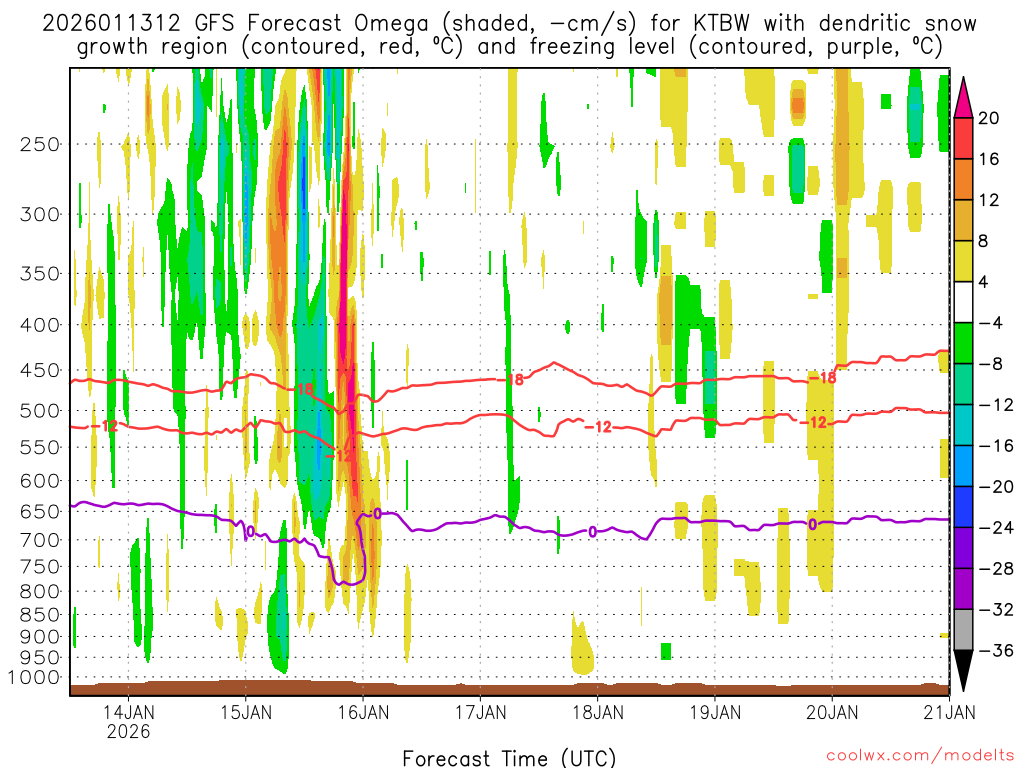1024x768 pixels.
Task: Click the chart title first line with 2026011312
Action: click(x=509, y=24)
